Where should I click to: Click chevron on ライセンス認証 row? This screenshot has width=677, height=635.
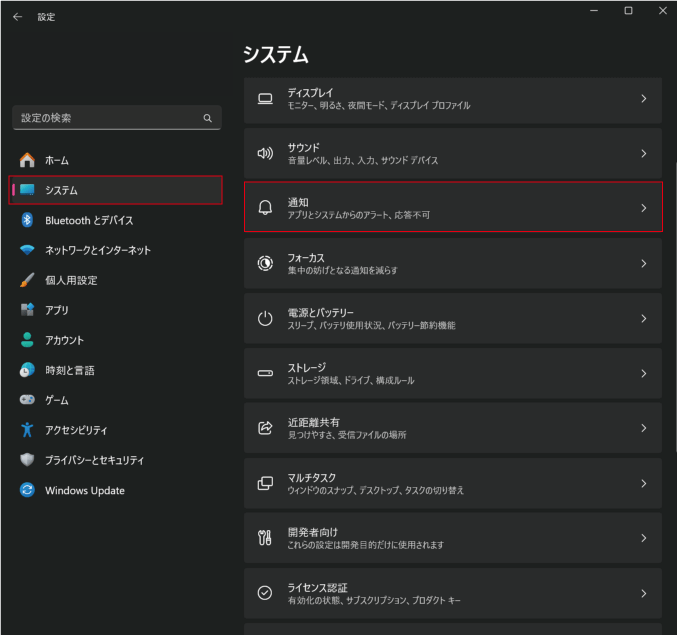(643, 593)
